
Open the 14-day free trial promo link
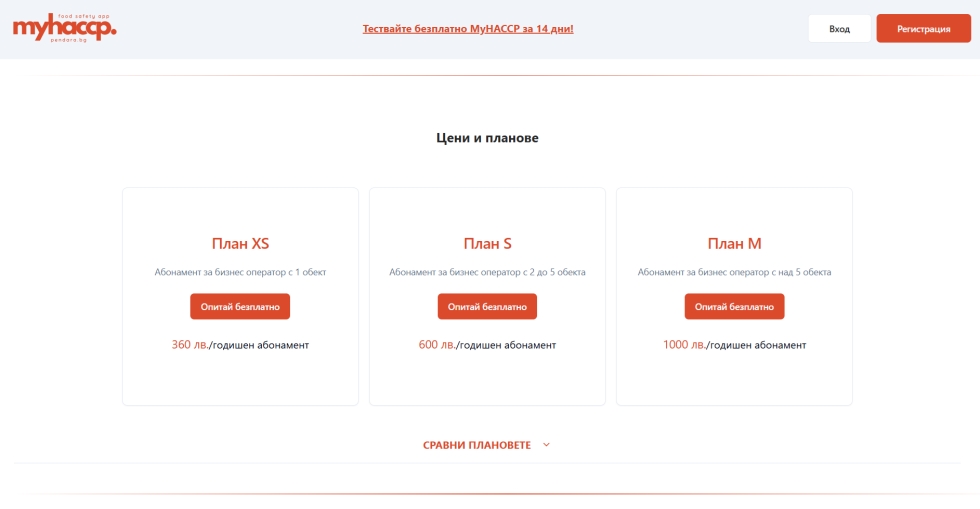pyautogui.click(x=467, y=29)
